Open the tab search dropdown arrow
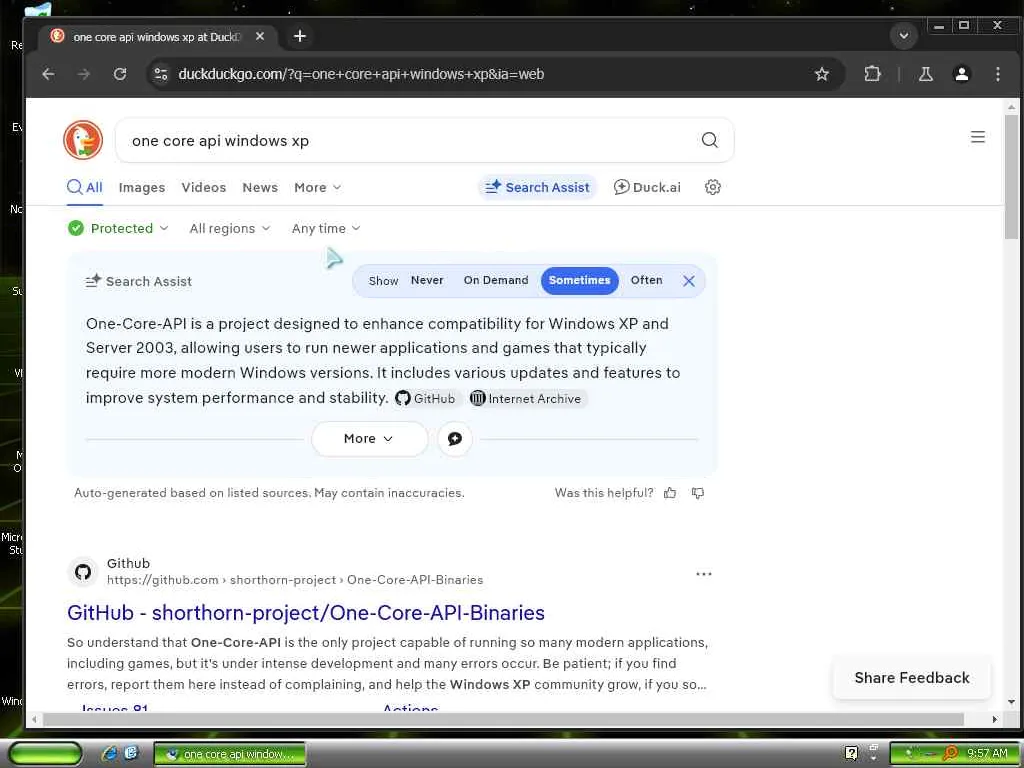The height and width of the screenshot is (768, 1024). coord(904,35)
